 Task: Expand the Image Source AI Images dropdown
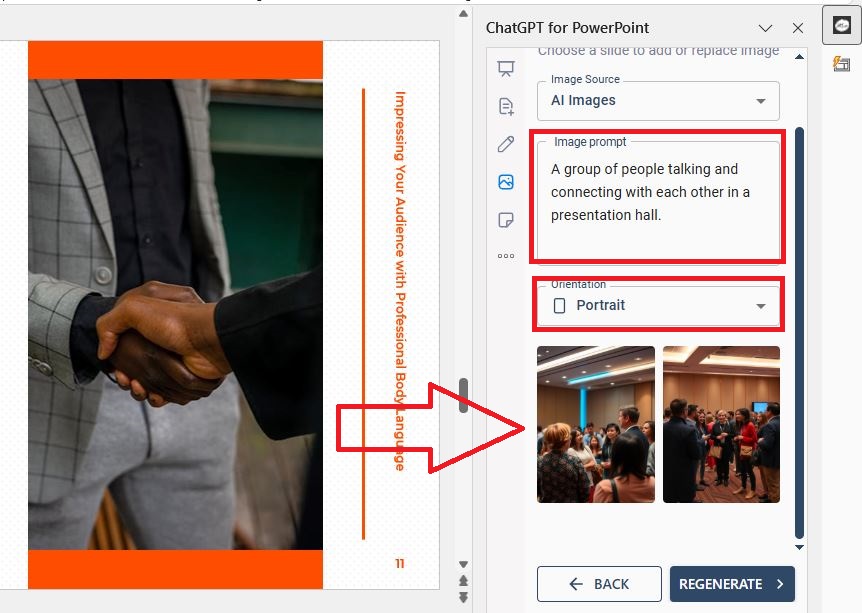[x=658, y=101]
